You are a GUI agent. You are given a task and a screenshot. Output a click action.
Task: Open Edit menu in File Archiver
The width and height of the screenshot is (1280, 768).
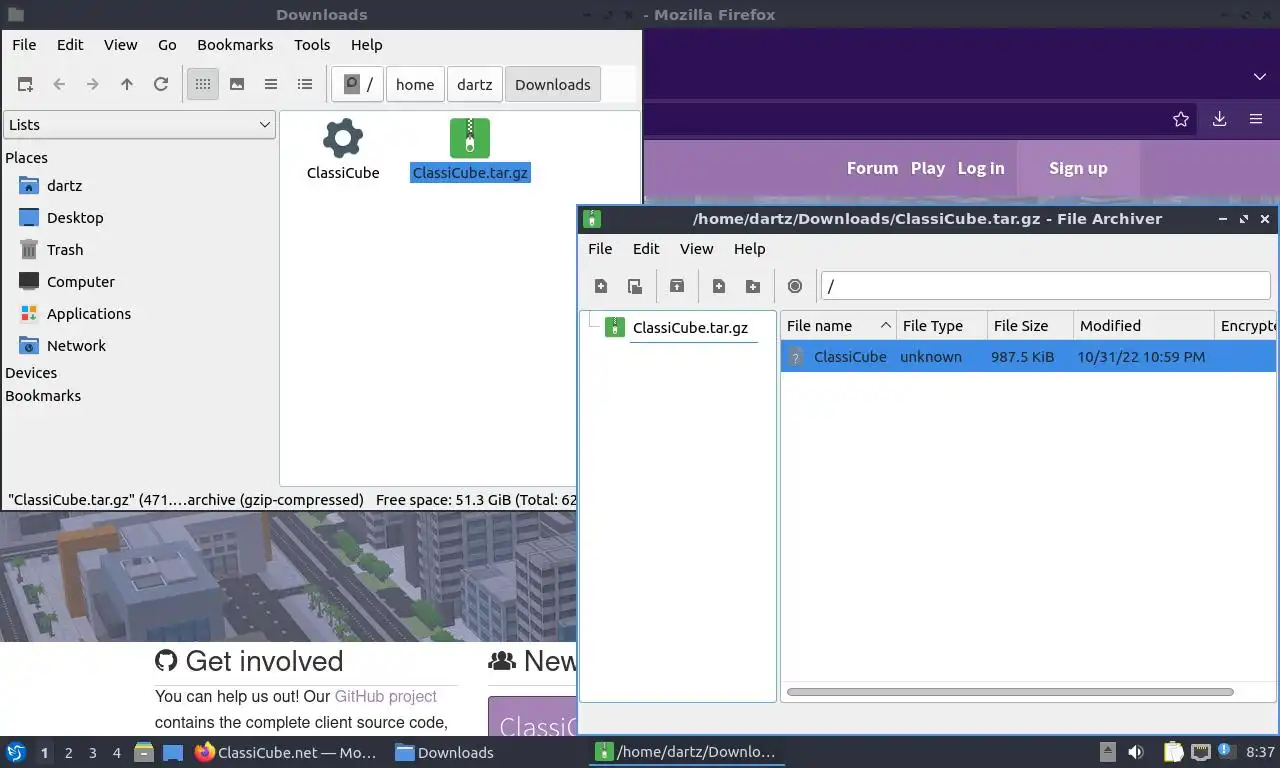click(646, 249)
